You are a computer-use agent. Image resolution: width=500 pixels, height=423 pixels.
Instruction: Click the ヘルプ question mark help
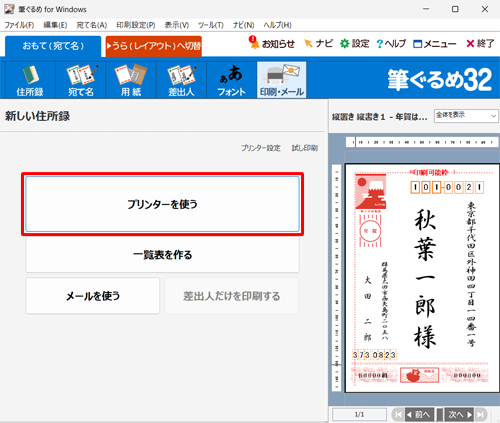[391, 44]
